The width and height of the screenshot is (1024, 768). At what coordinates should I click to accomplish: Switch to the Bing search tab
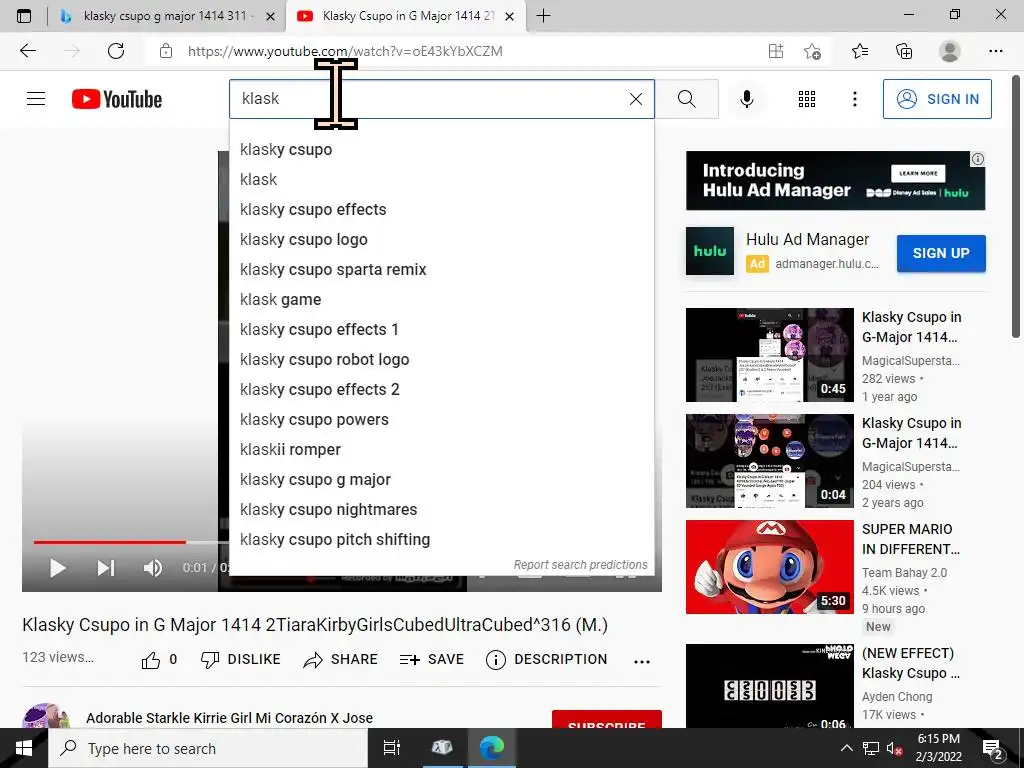click(x=167, y=16)
